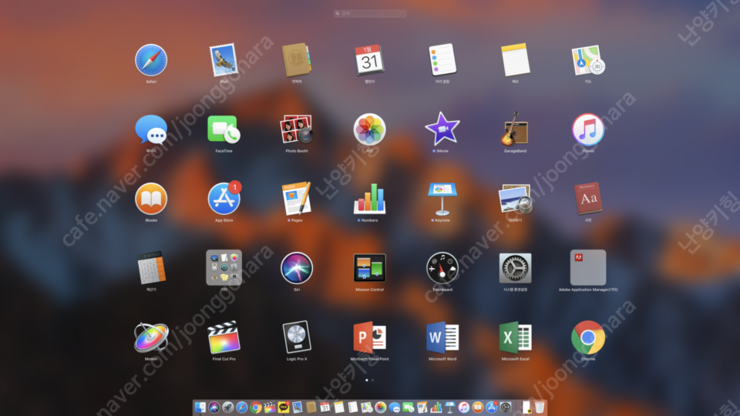740x416 pixels.
Task: Launch Microsoft PowerPoint
Action: [369, 337]
